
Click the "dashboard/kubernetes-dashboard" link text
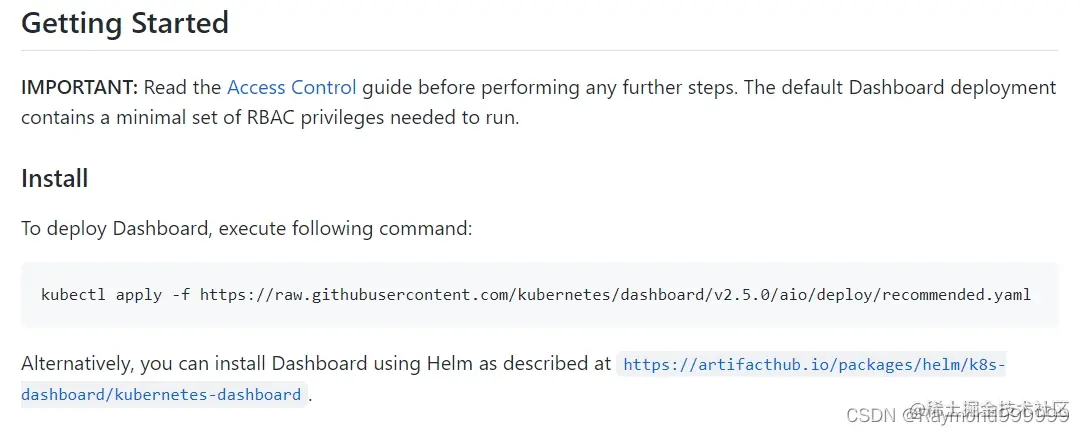click(x=161, y=394)
